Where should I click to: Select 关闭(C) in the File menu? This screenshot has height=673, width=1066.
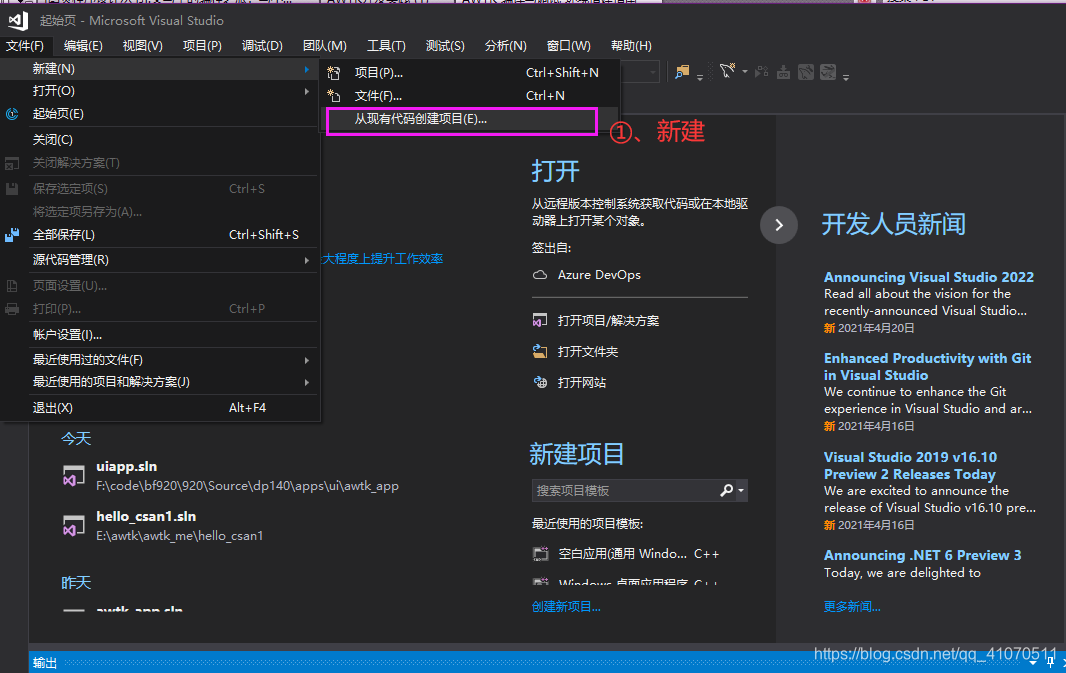pyautogui.click(x=161, y=140)
